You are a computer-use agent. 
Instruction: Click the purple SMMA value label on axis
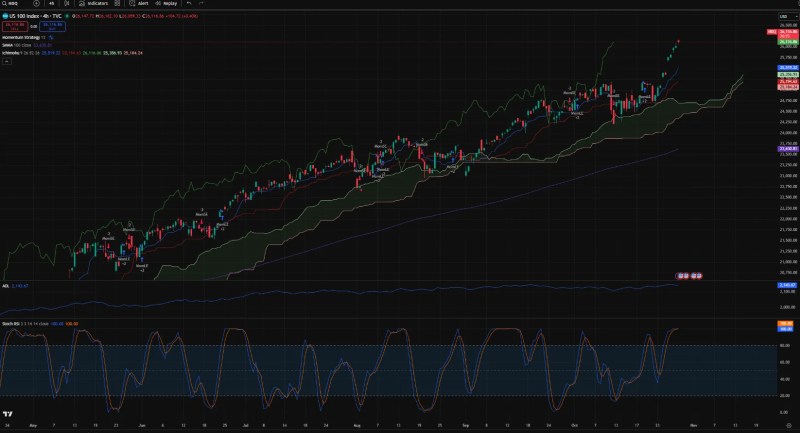click(x=788, y=149)
